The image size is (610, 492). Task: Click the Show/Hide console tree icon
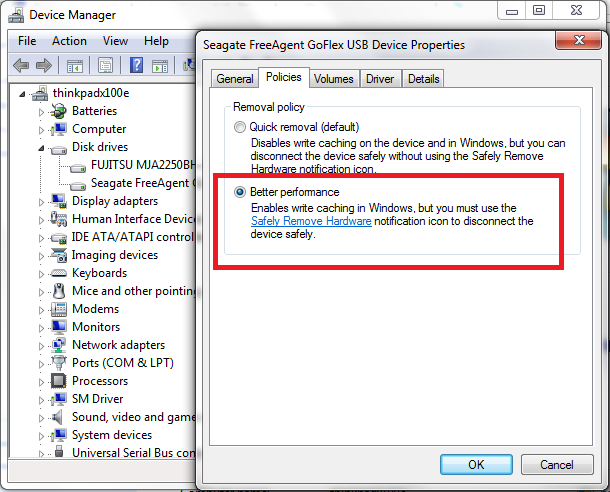(x=75, y=65)
